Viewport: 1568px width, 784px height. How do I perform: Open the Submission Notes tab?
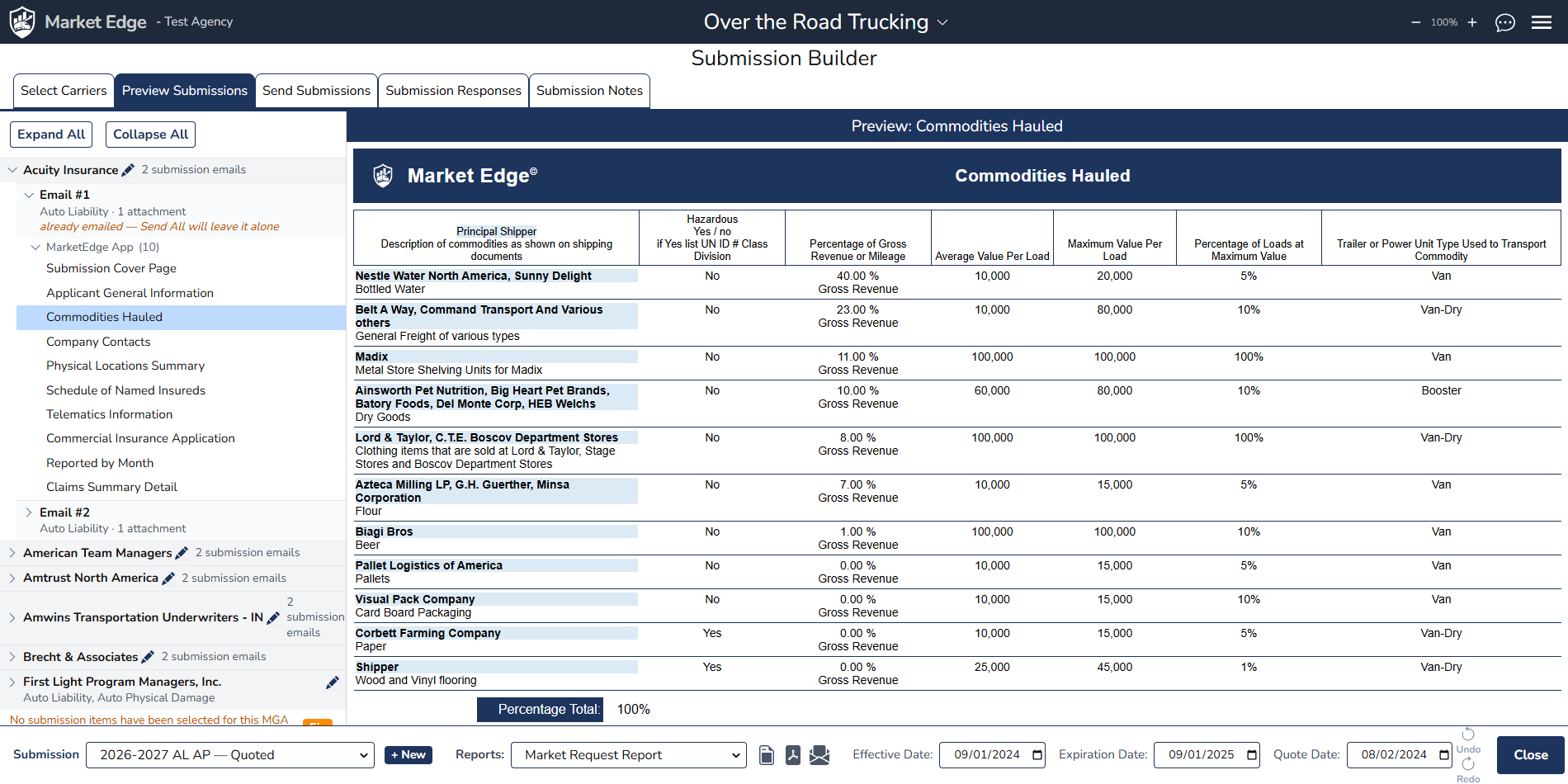click(x=589, y=91)
